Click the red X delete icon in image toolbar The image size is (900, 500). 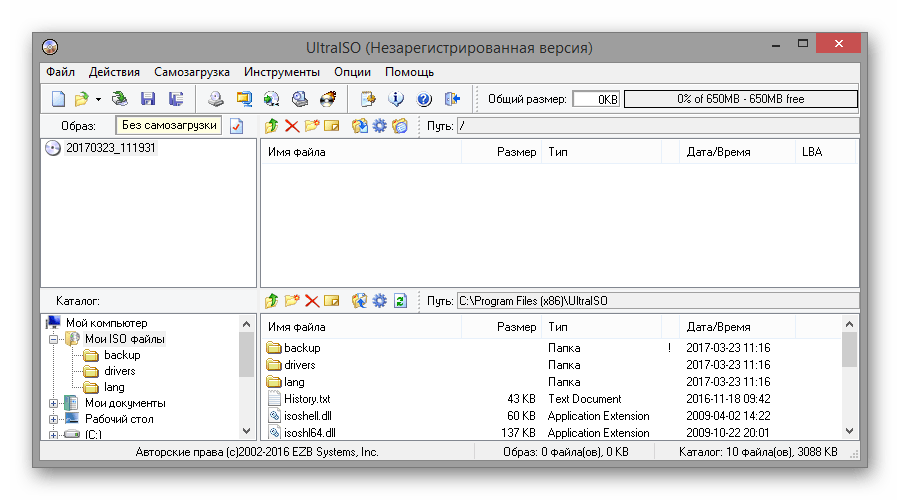click(291, 126)
